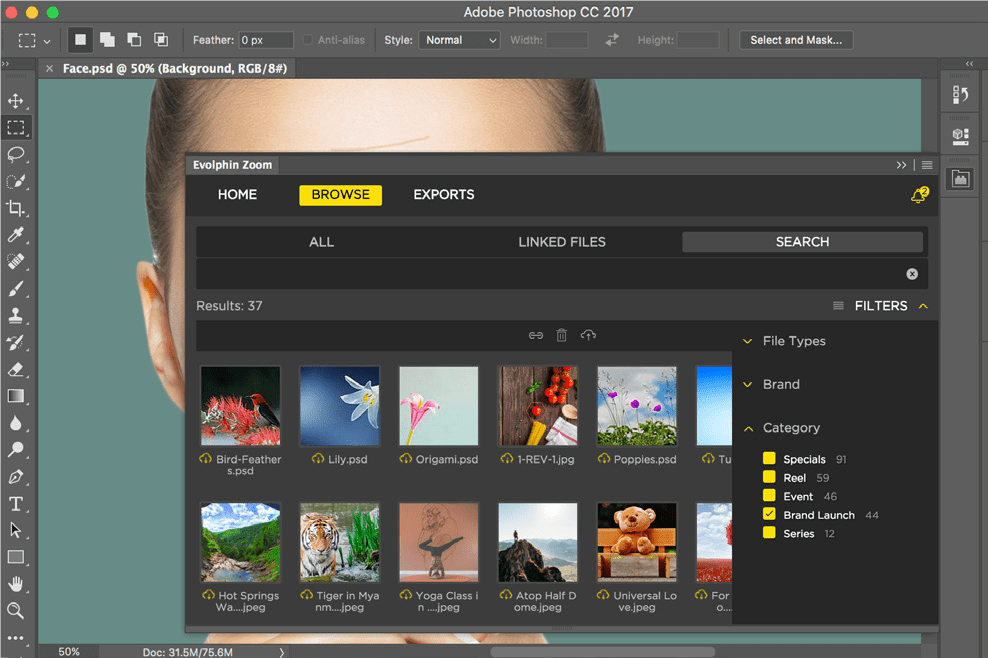Screen dimensions: 988x658
Task: Expand the Brand filter section
Action: tap(747, 384)
